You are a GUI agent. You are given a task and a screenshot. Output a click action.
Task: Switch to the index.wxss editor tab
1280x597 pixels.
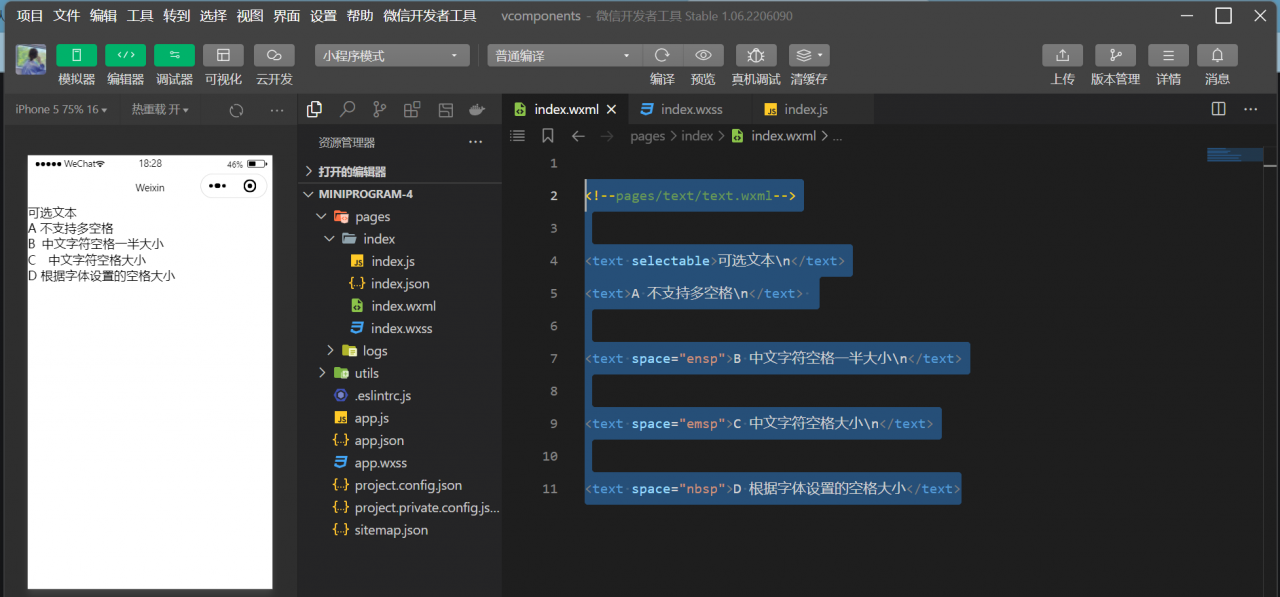click(690, 110)
